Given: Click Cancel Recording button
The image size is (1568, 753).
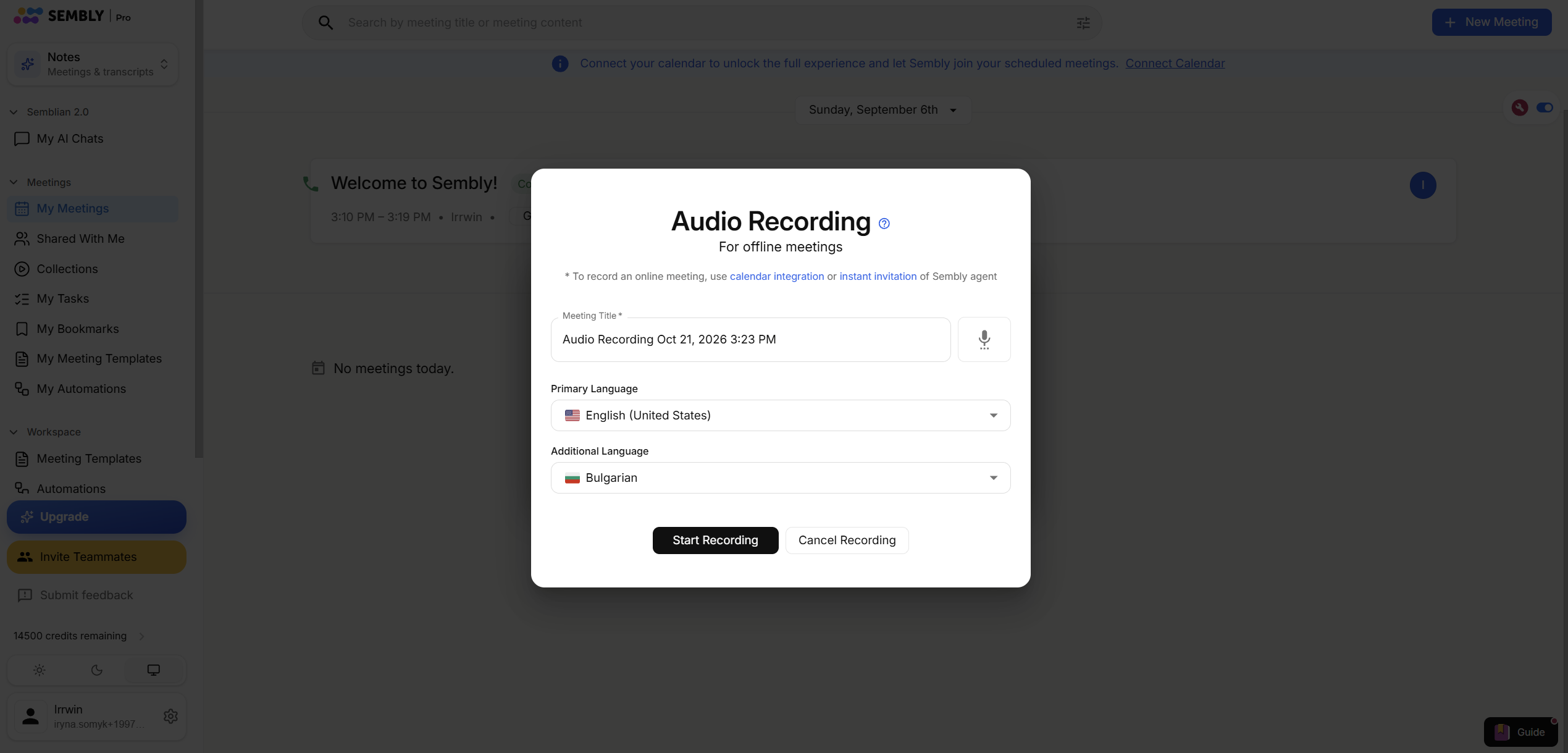Looking at the screenshot, I should coord(847,541).
